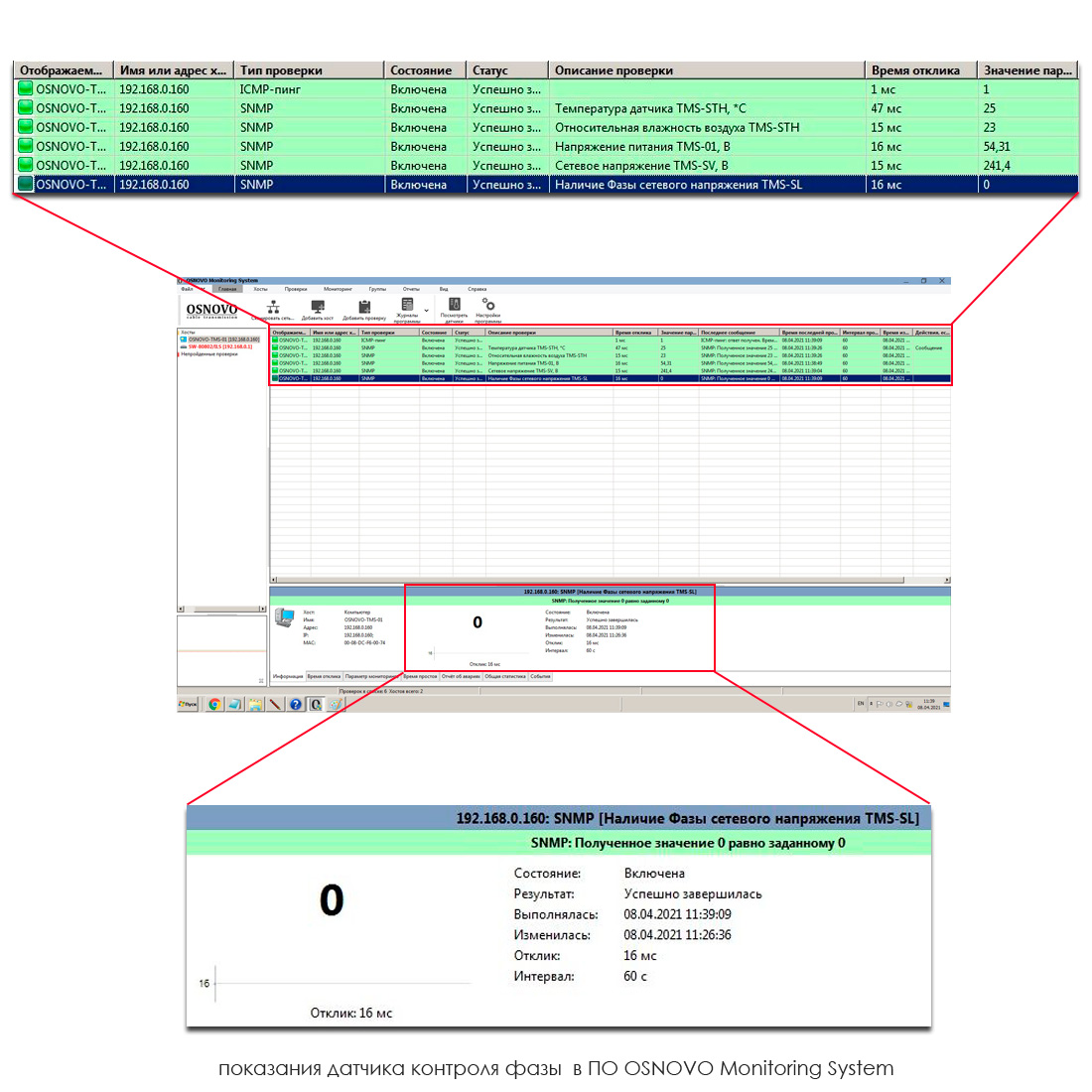Viewport: 1092px width, 1092px height.
Task: Click the Add Check clipboard icon
Action: 364,308
